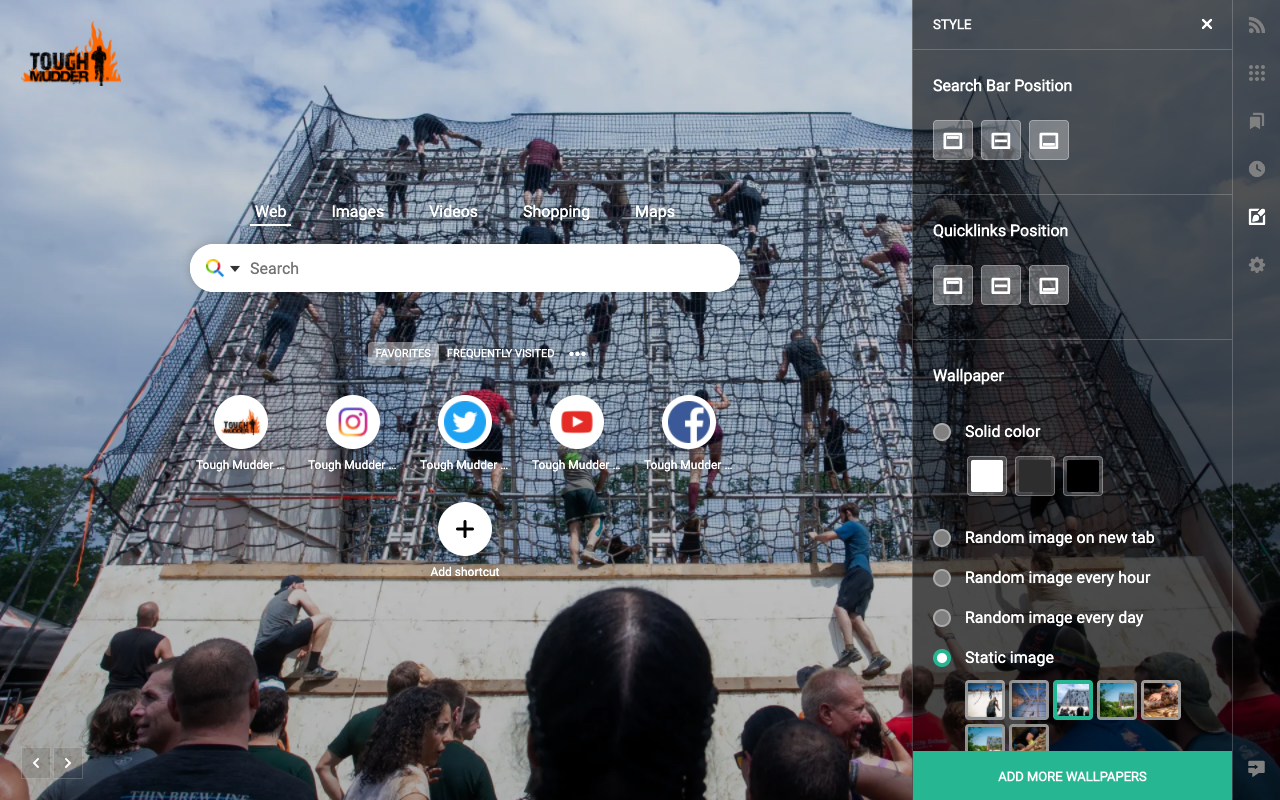
Task: Show the Frequently Visited tab
Action: (500, 353)
